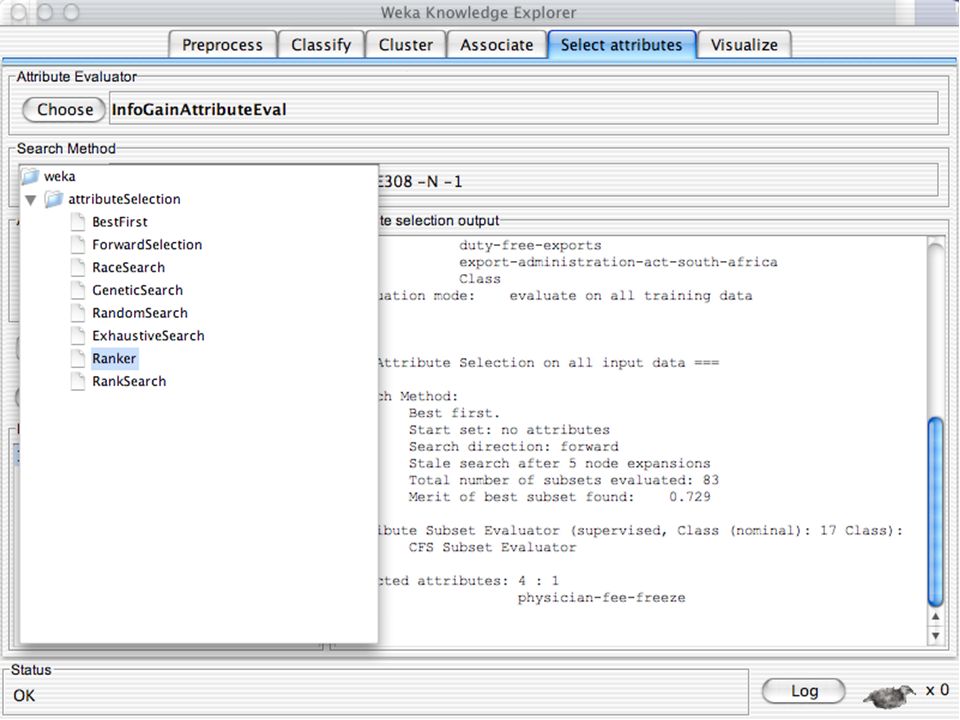Open the Log button
This screenshot has width=960, height=720.
(x=804, y=691)
